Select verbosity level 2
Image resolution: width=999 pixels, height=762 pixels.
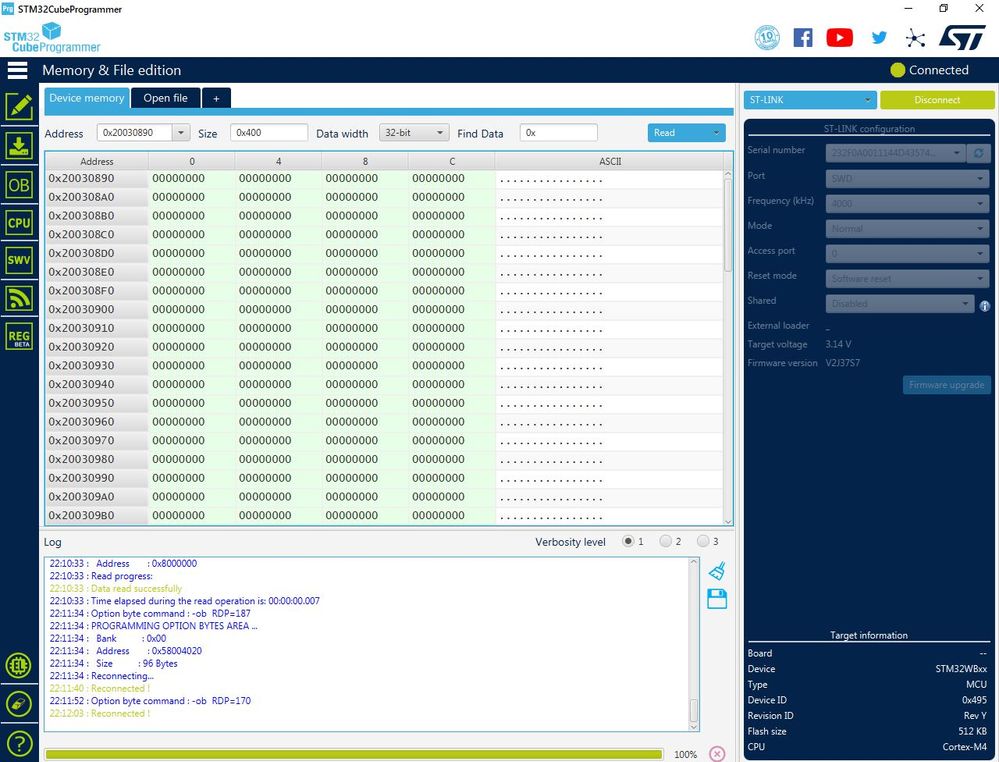pyautogui.click(x=666, y=542)
